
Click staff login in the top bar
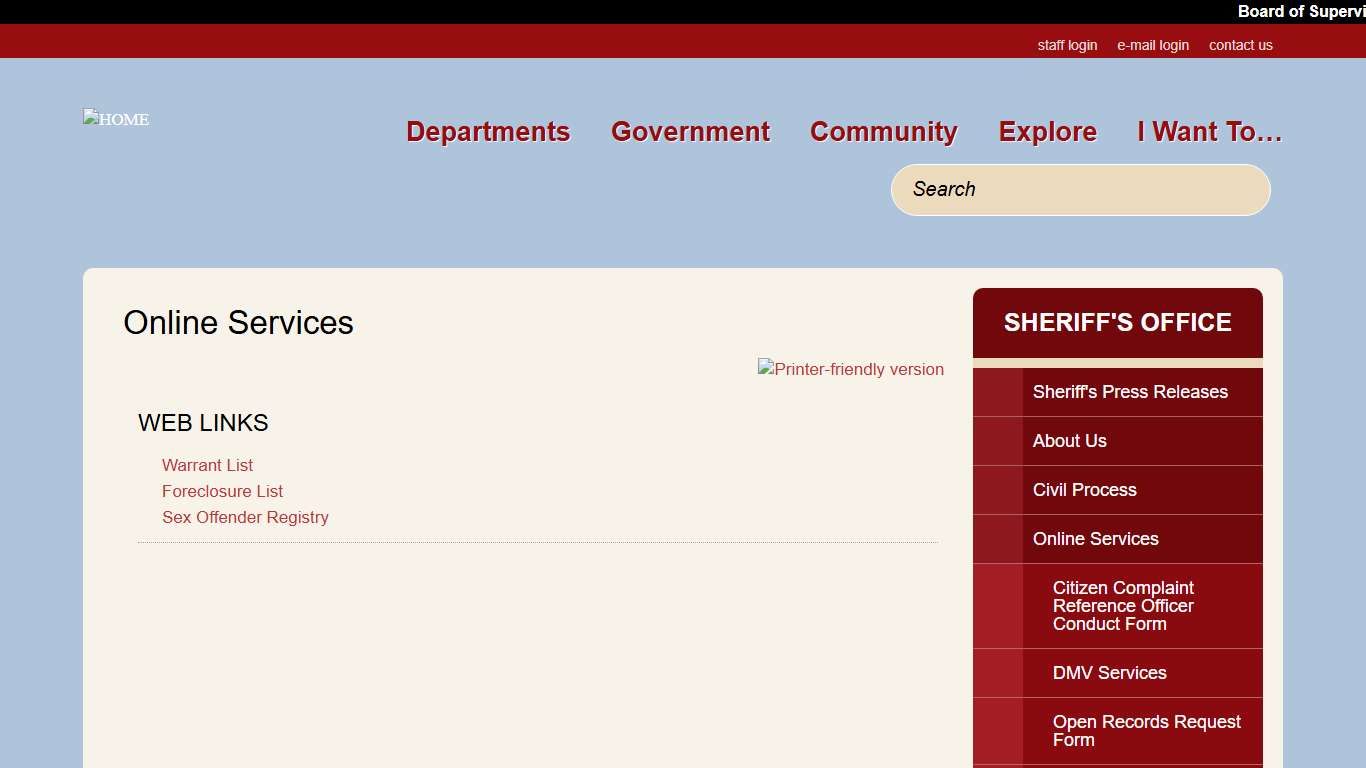pyautogui.click(x=1068, y=45)
